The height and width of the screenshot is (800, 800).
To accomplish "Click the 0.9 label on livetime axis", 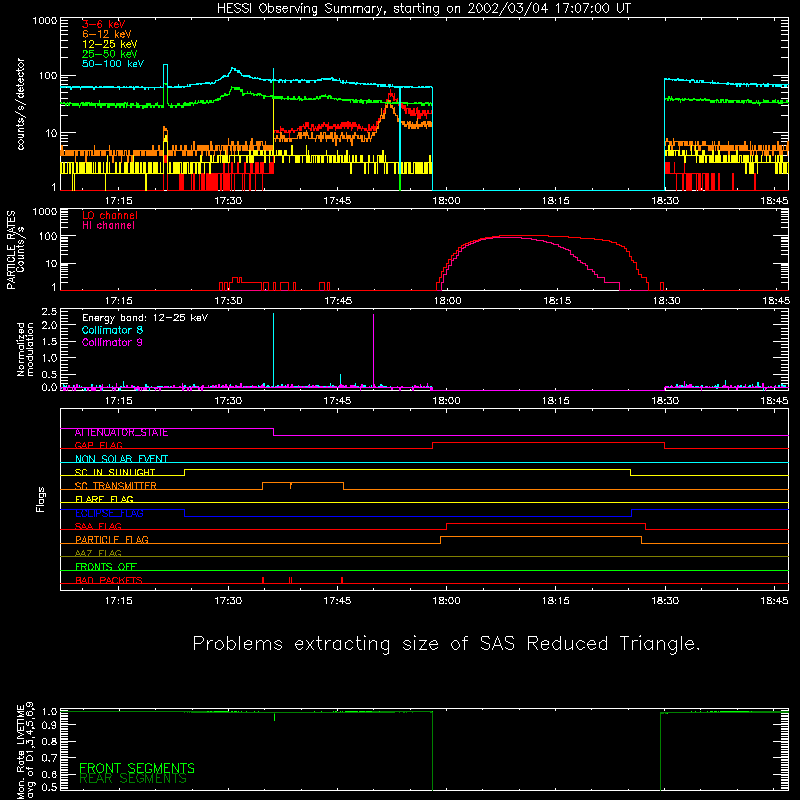I will pos(49,724).
